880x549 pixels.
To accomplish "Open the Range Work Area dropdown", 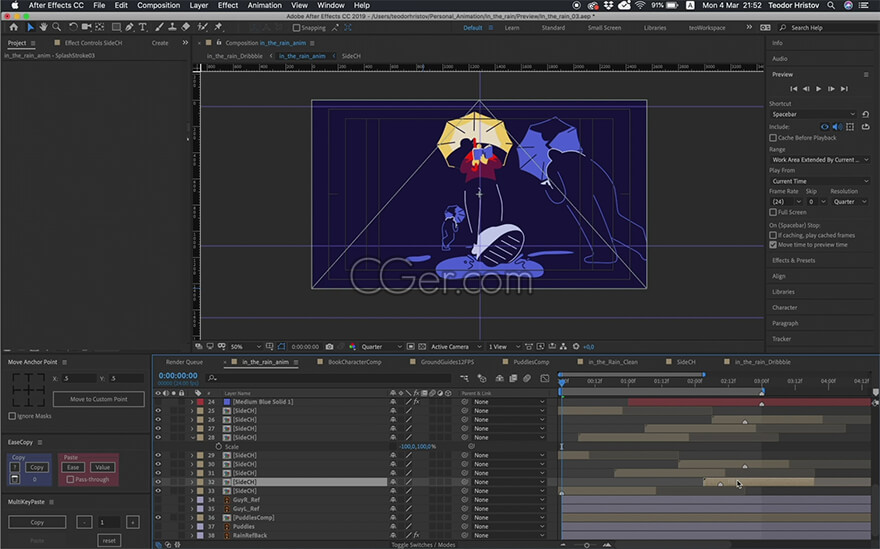I will point(819,159).
